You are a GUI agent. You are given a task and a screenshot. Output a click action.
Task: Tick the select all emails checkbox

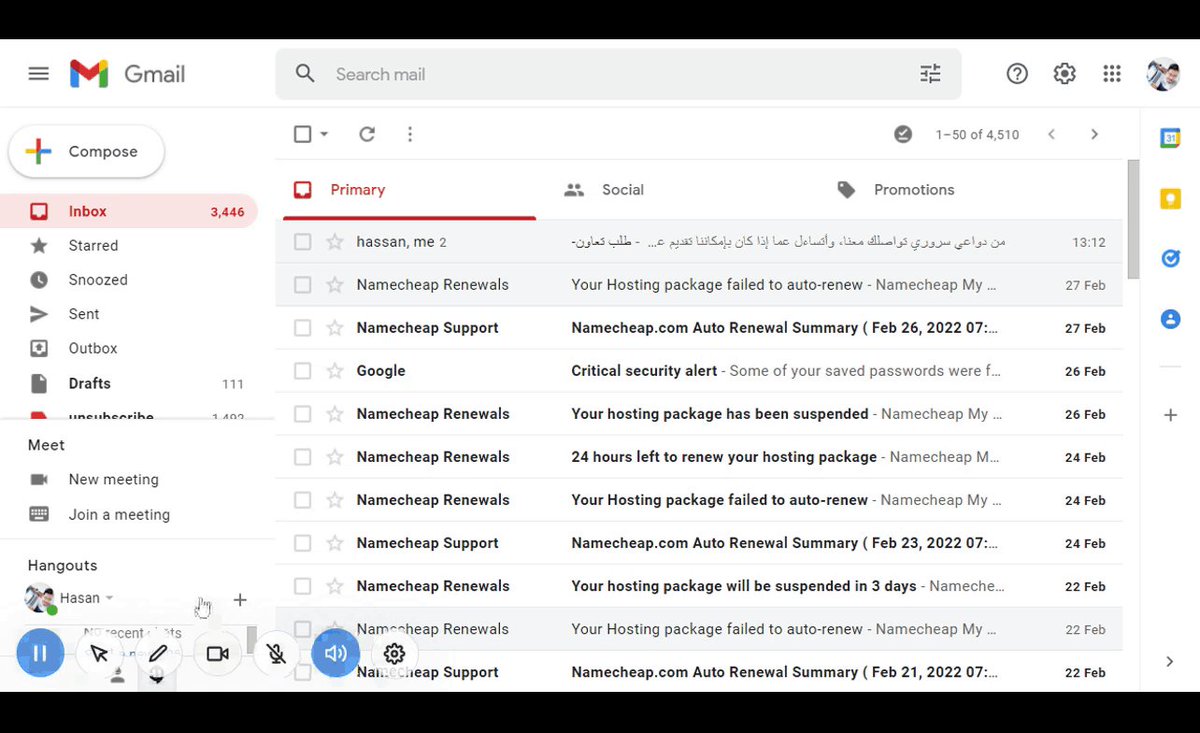tap(303, 134)
